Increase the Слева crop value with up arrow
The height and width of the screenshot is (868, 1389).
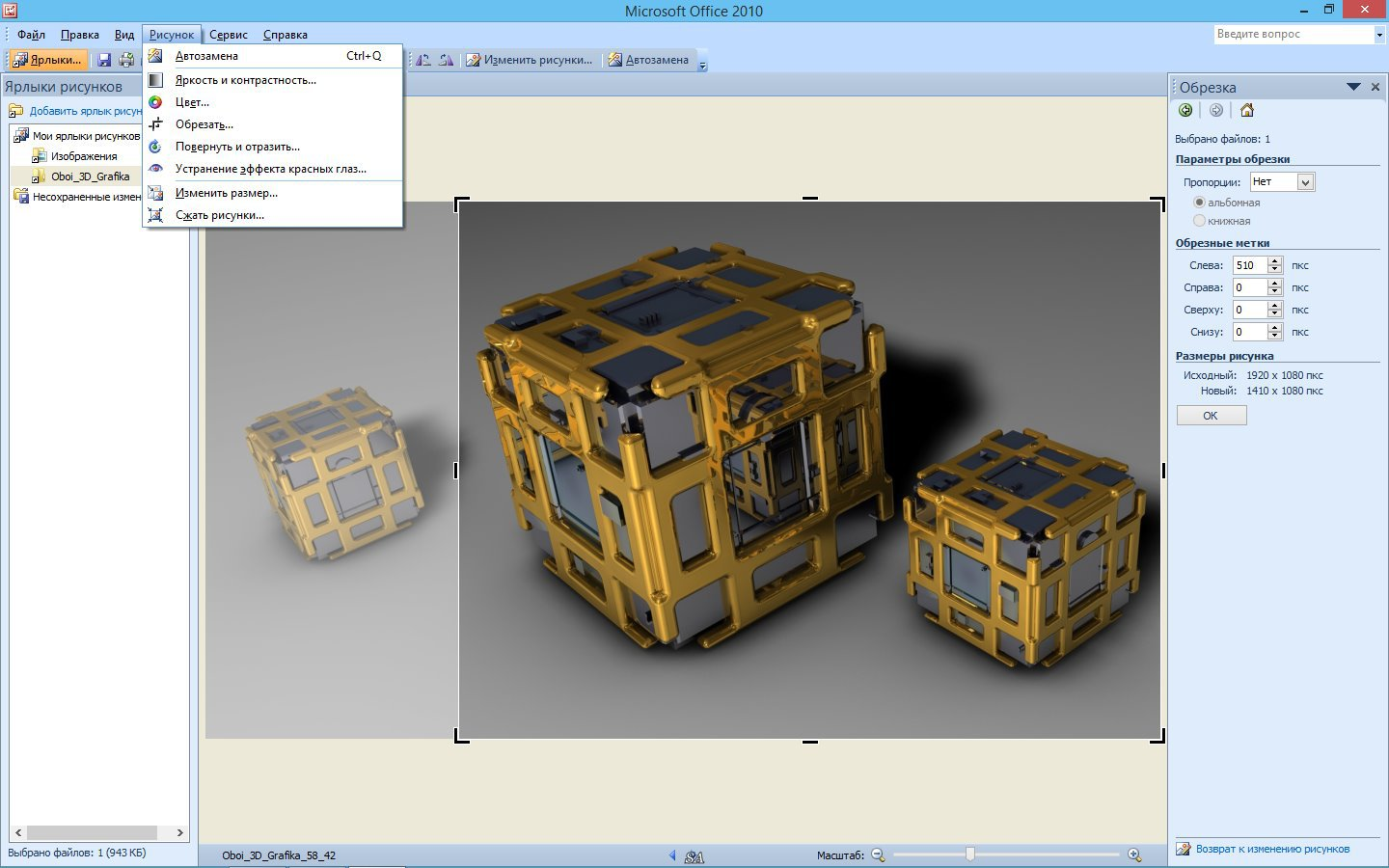coord(1275,260)
